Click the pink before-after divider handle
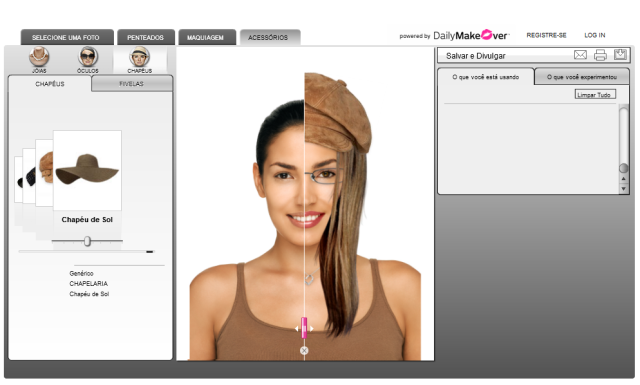This screenshot has width=640, height=385. point(304,328)
